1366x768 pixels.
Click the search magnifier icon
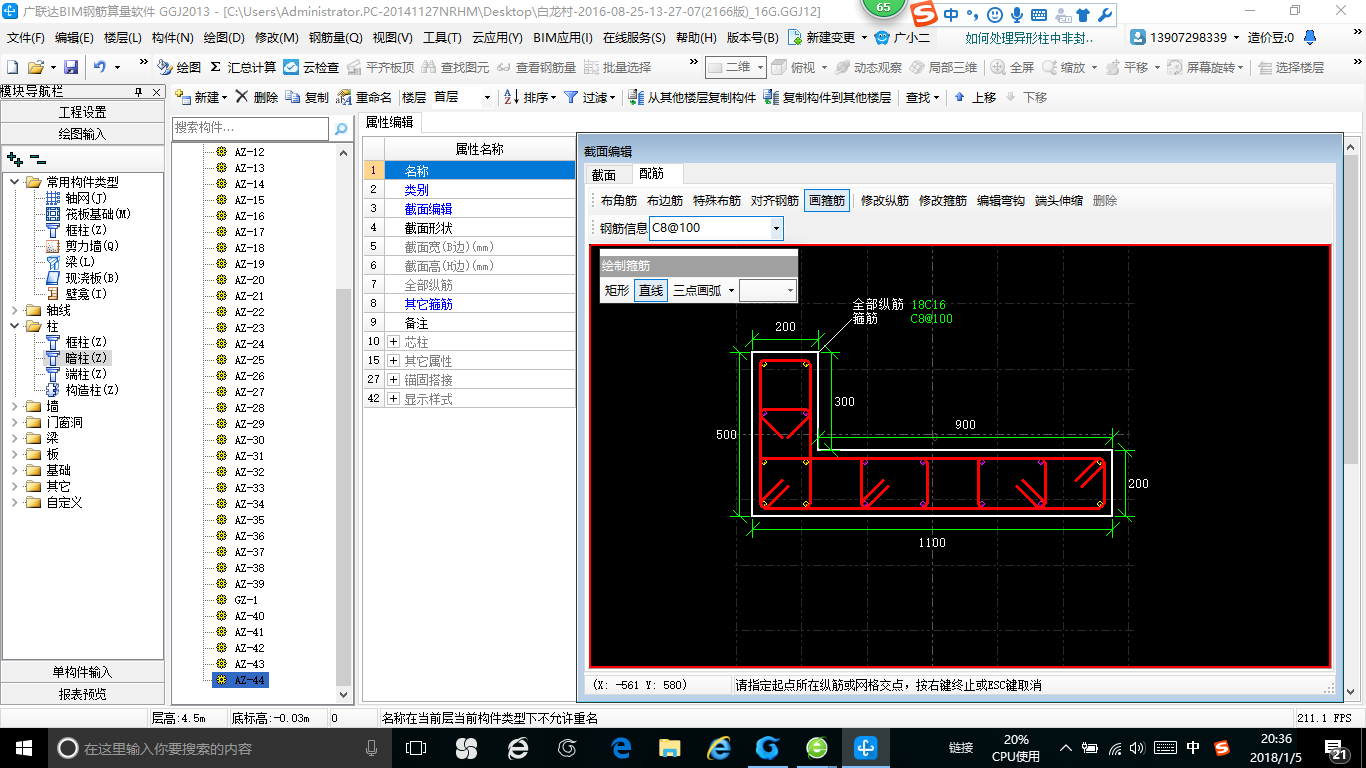(x=341, y=129)
